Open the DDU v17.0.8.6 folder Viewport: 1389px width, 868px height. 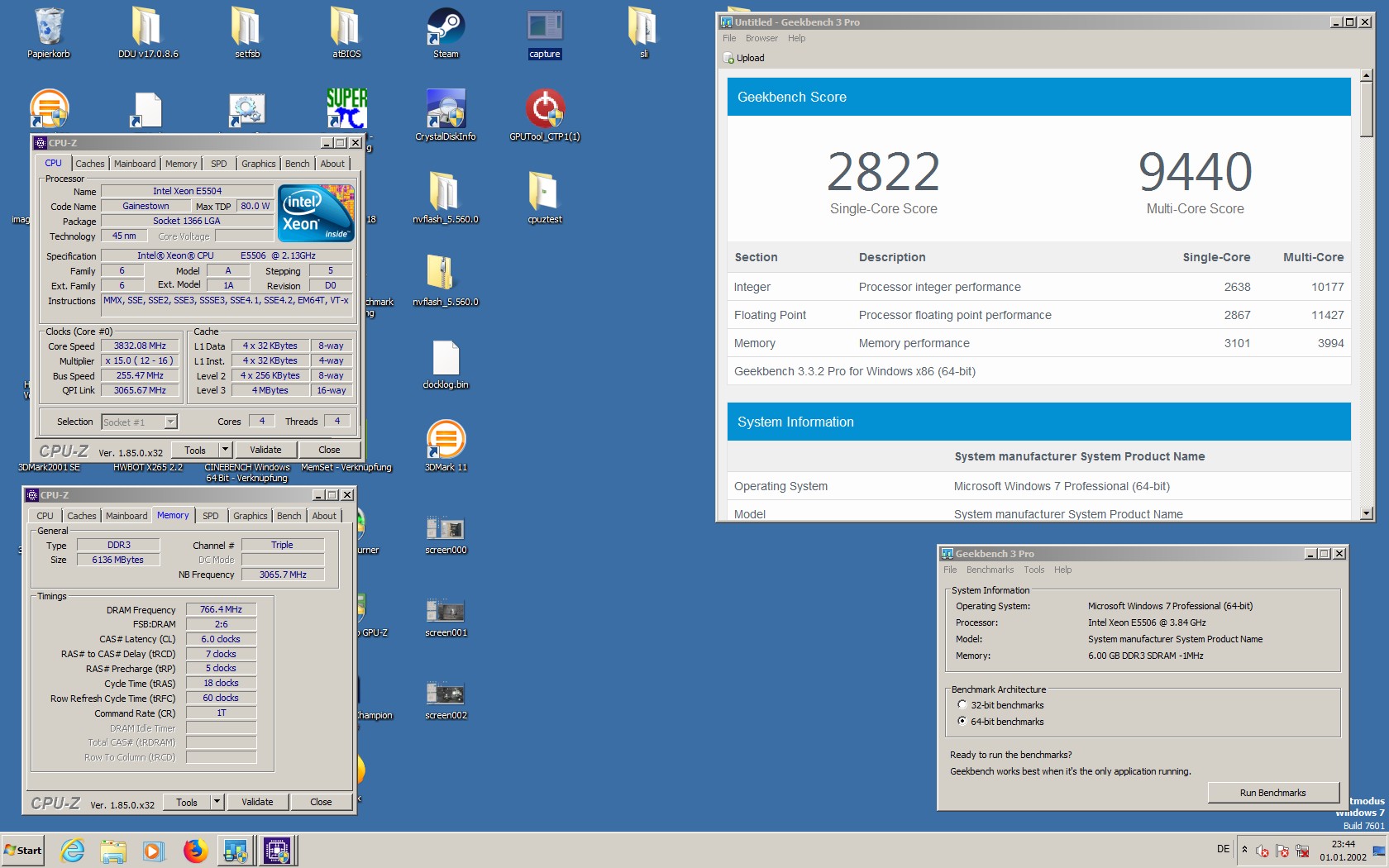(x=148, y=33)
